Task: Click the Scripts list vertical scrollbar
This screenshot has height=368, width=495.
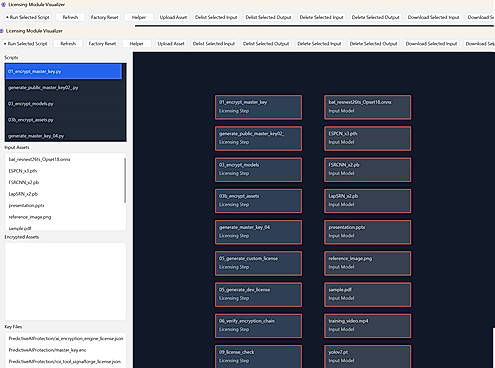Action: (124, 102)
